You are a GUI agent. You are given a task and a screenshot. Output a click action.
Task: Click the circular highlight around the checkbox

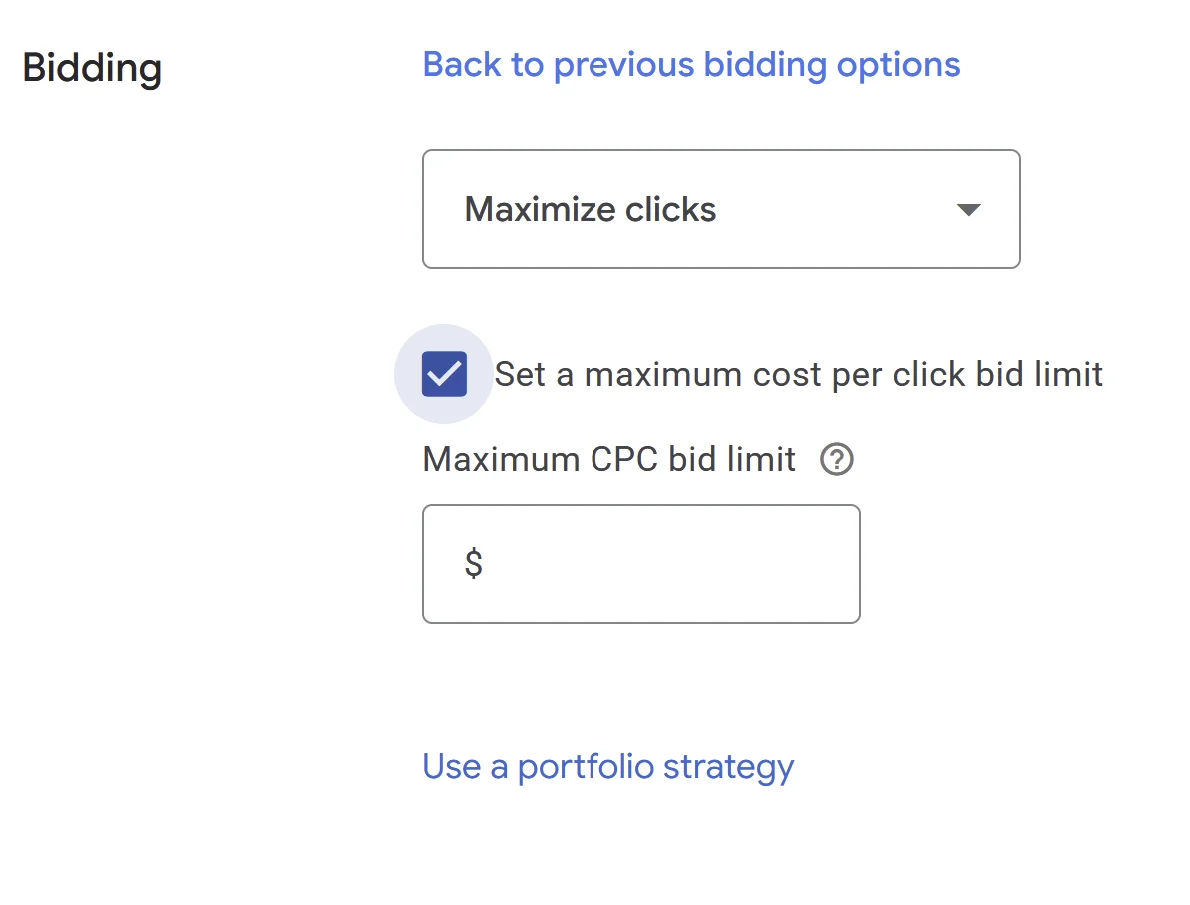pyautogui.click(x=444, y=374)
